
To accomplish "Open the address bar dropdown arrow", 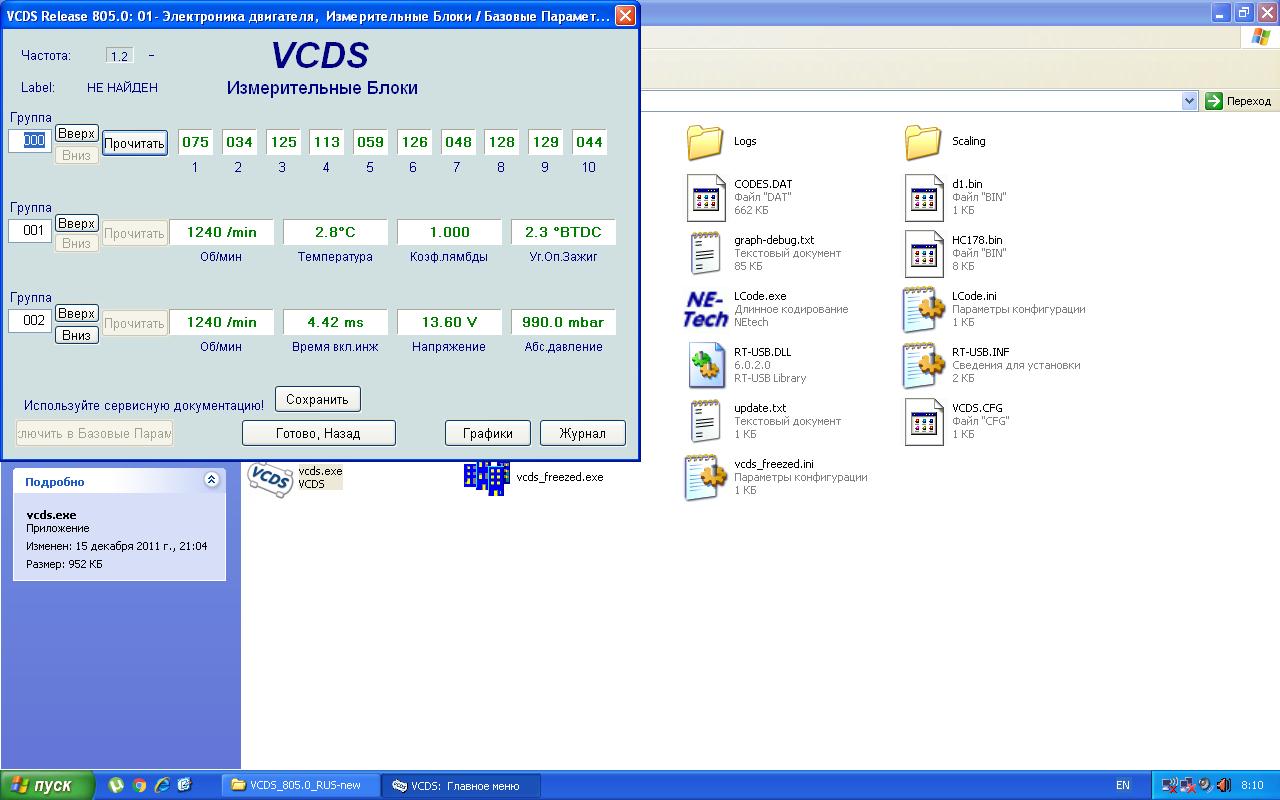I will coord(1189,101).
